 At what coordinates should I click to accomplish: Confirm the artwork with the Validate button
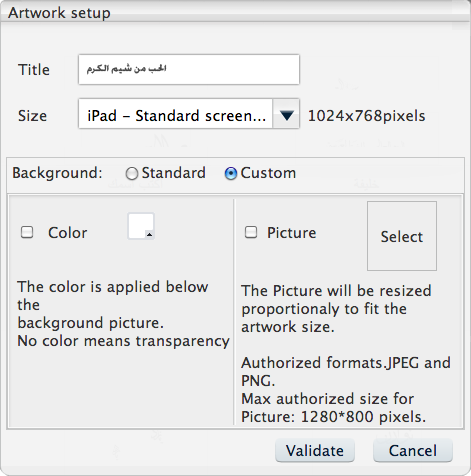(315, 451)
